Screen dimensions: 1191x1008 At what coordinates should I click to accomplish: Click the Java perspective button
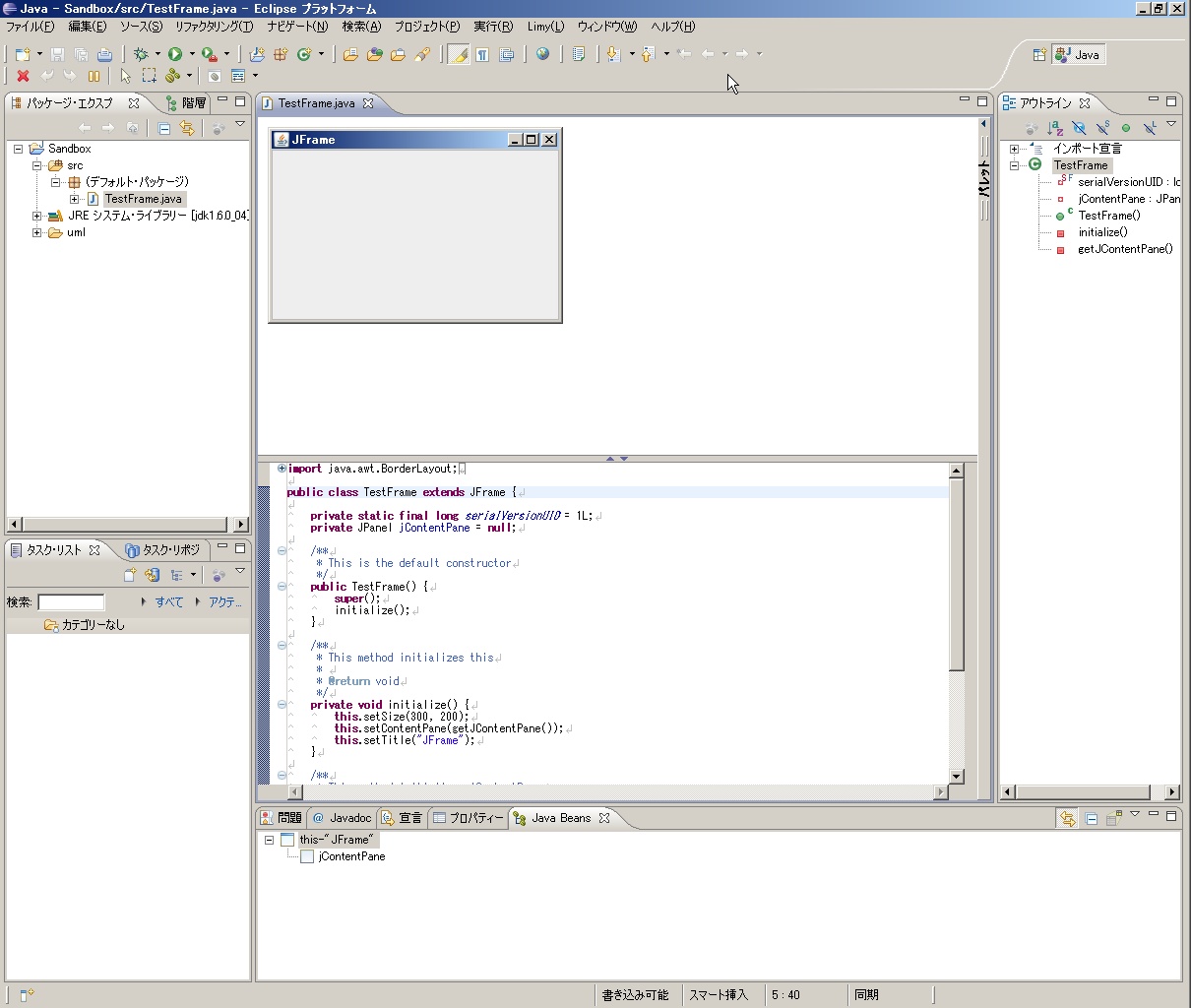[1079, 55]
